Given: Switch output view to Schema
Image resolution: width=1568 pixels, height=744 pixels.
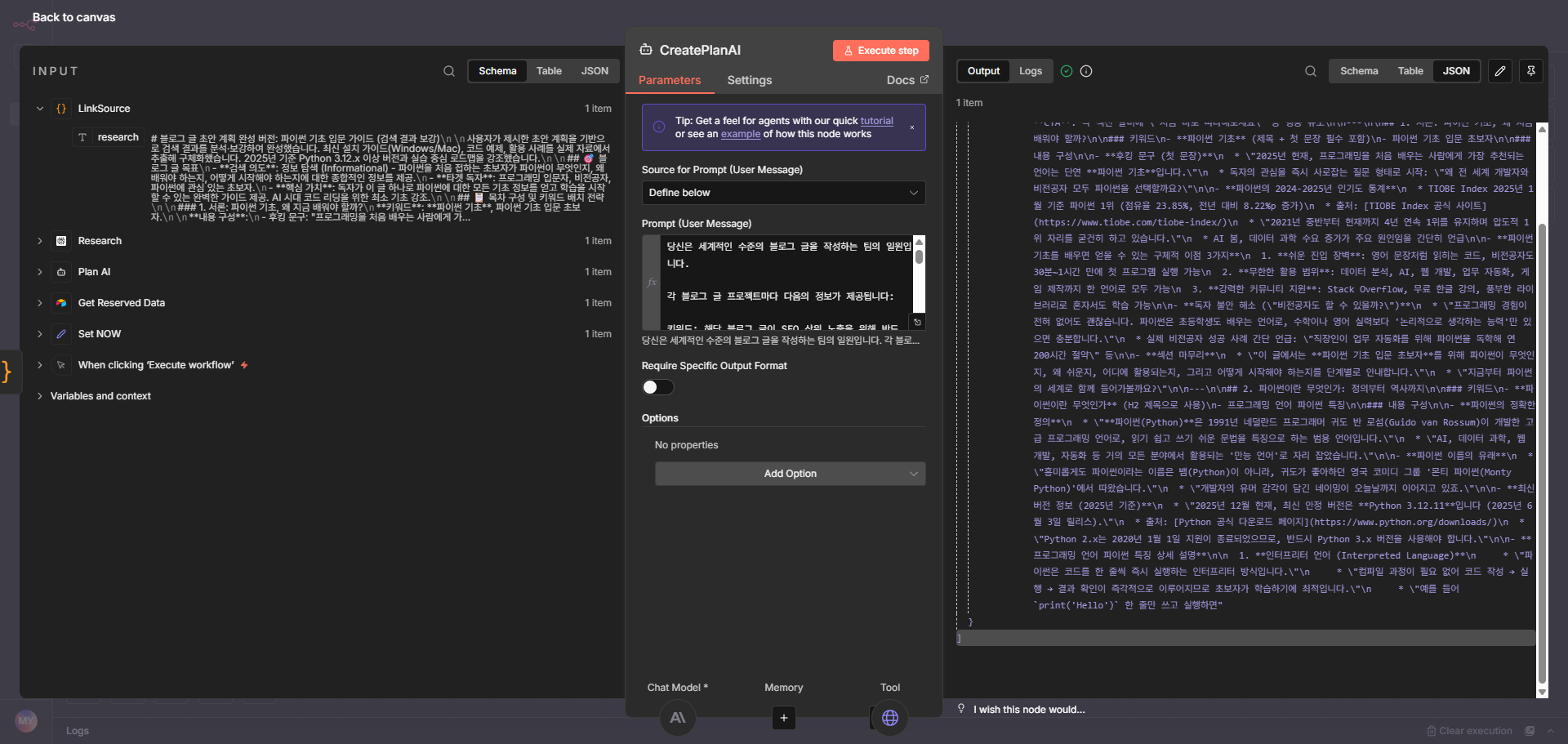Looking at the screenshot, I should point(1359,71).
